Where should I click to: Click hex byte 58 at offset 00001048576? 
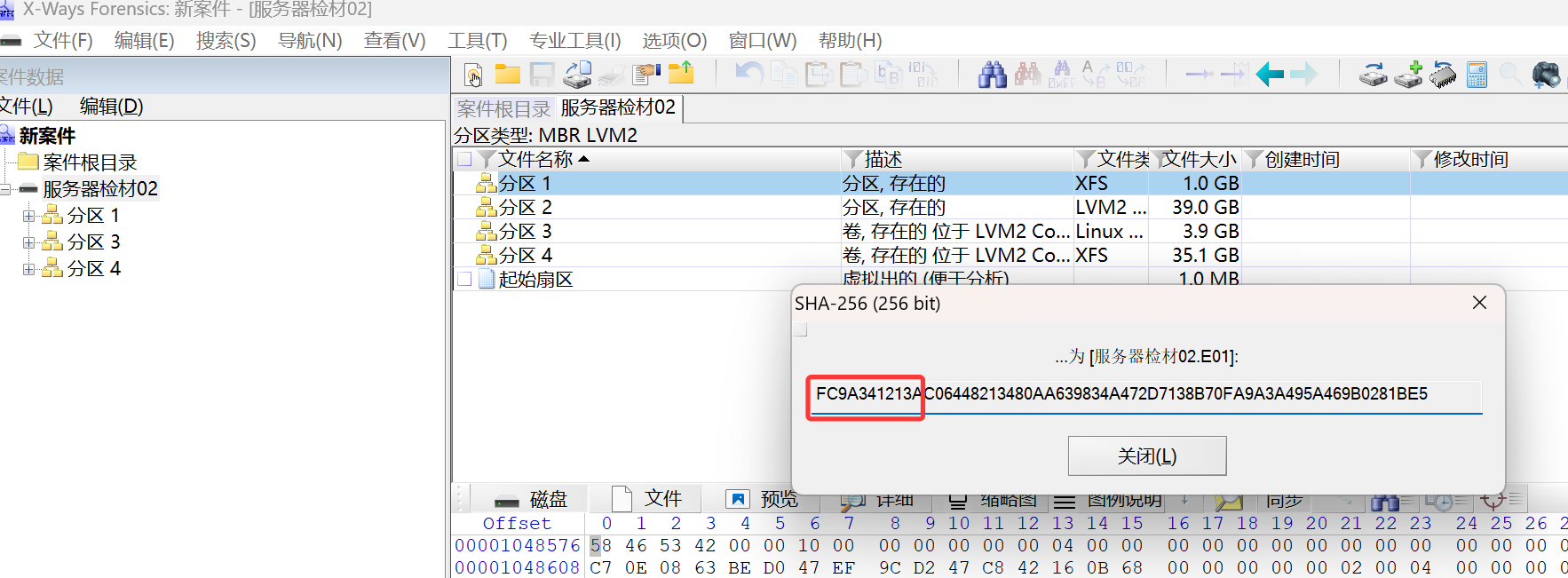[600, 545]
